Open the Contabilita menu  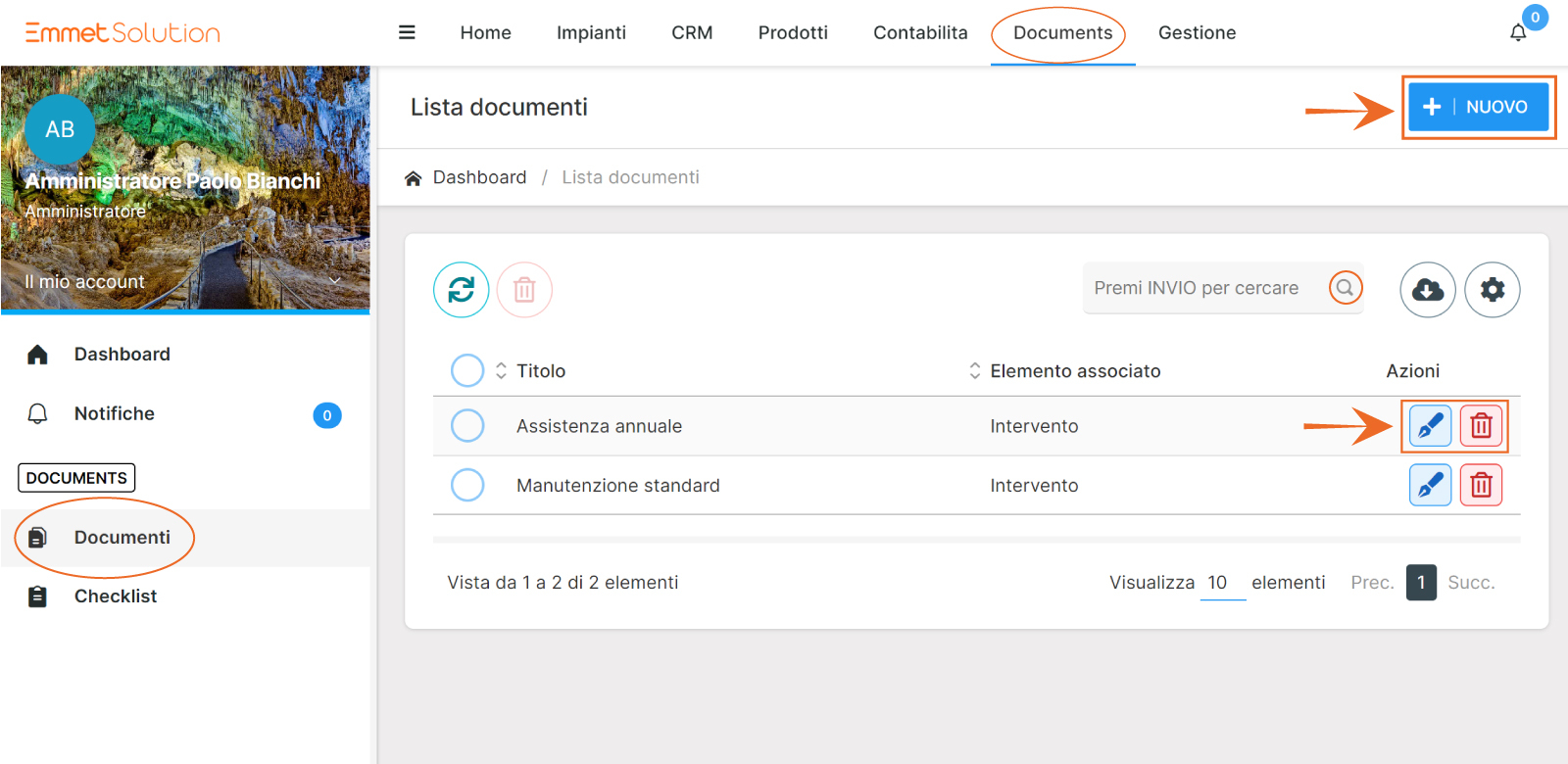coord(920,33)
